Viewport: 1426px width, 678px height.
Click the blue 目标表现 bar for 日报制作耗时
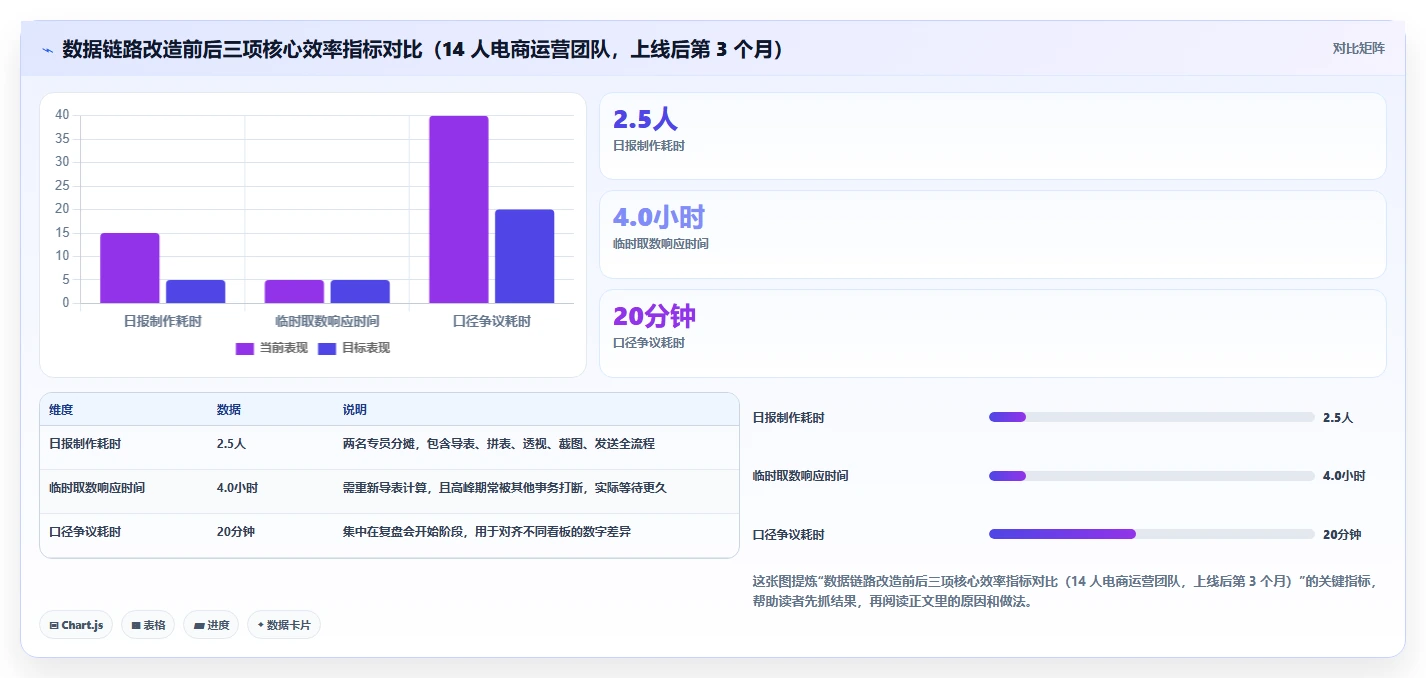[x=195, y=291]
